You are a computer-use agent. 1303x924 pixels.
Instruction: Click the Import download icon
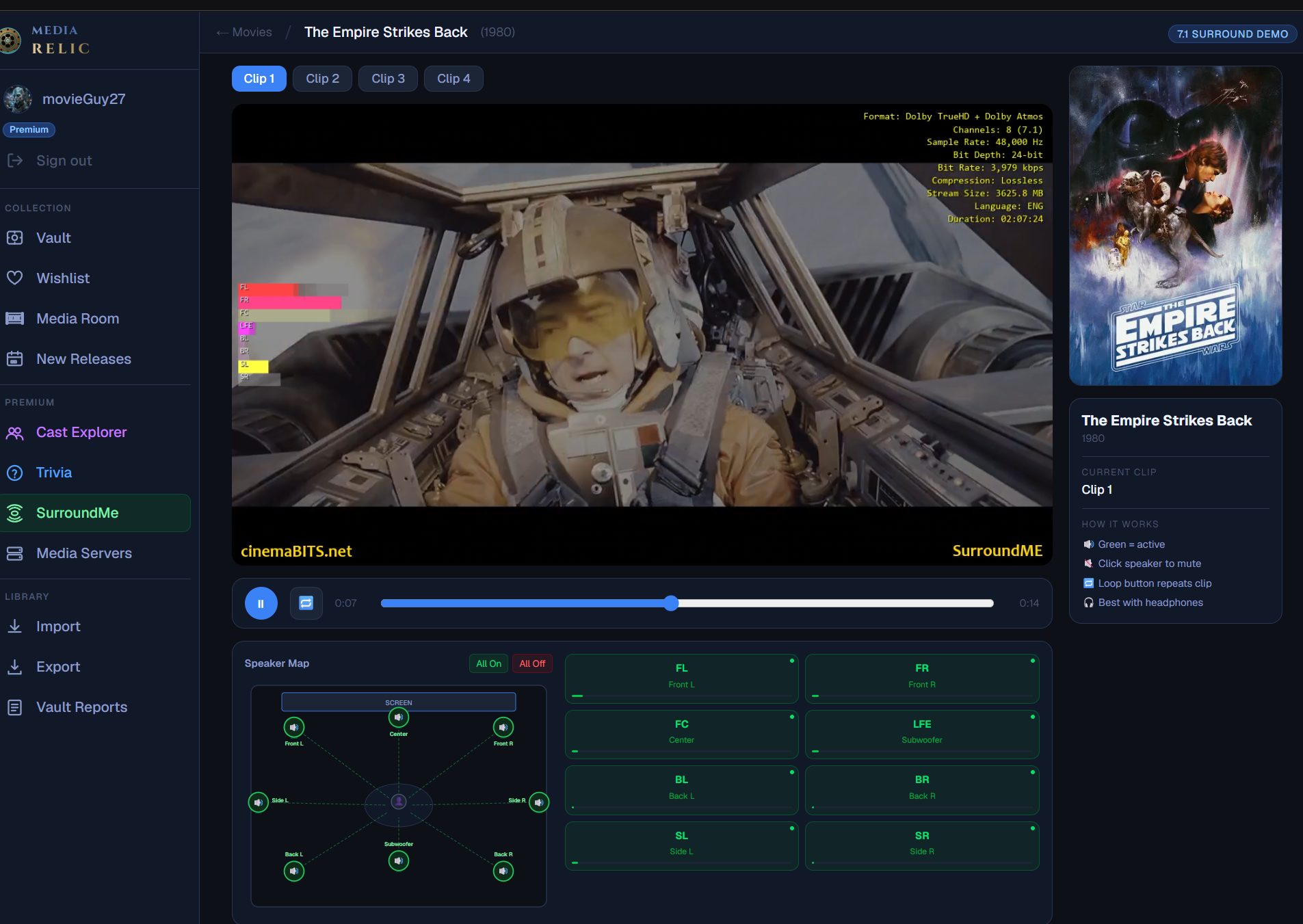(x=15, y=626)
